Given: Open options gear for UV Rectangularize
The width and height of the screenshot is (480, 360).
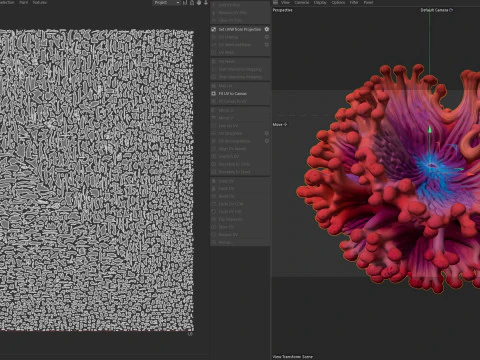Looking at the screenshot, I should tap(267, 141).
